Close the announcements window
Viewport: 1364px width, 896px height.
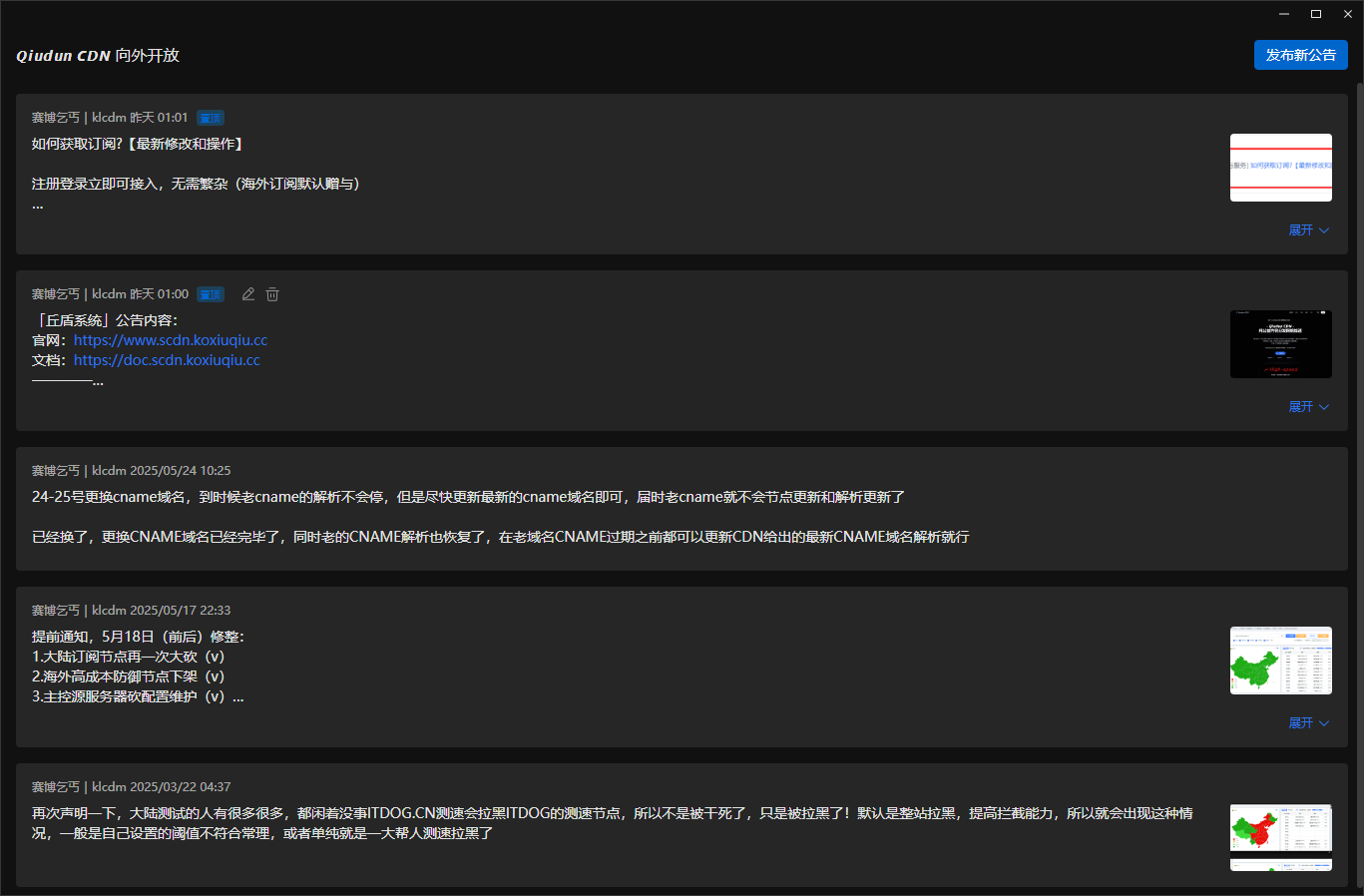(x=1348, y=14)
